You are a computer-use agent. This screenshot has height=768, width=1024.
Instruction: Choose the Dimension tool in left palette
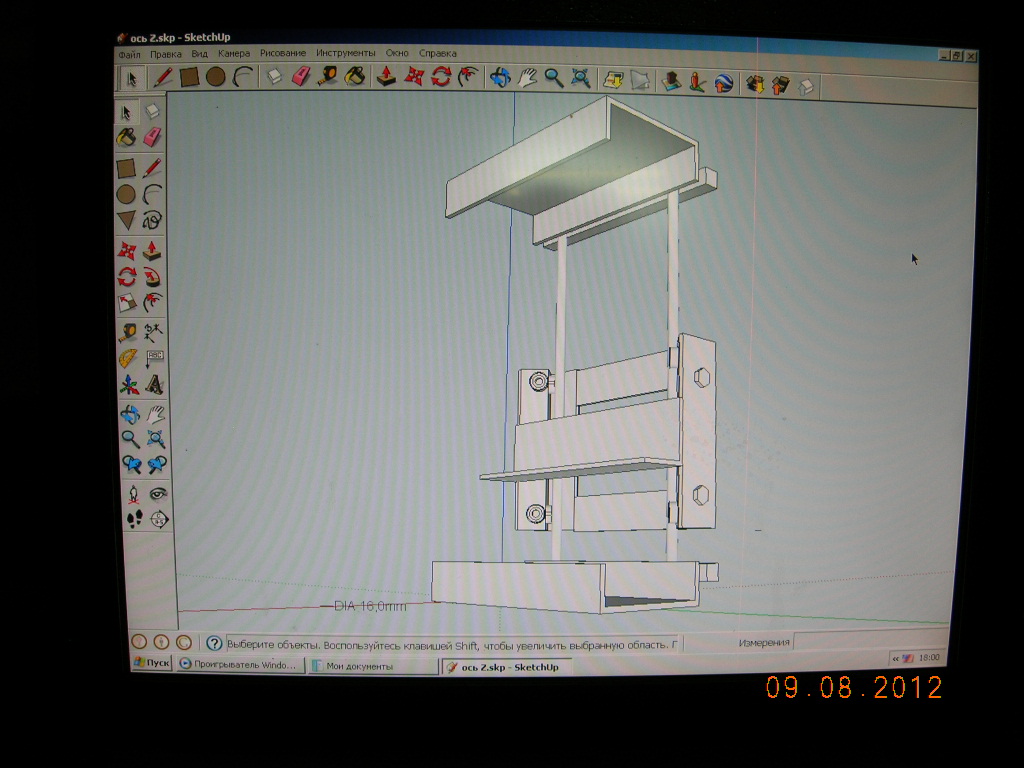[153, 333]
